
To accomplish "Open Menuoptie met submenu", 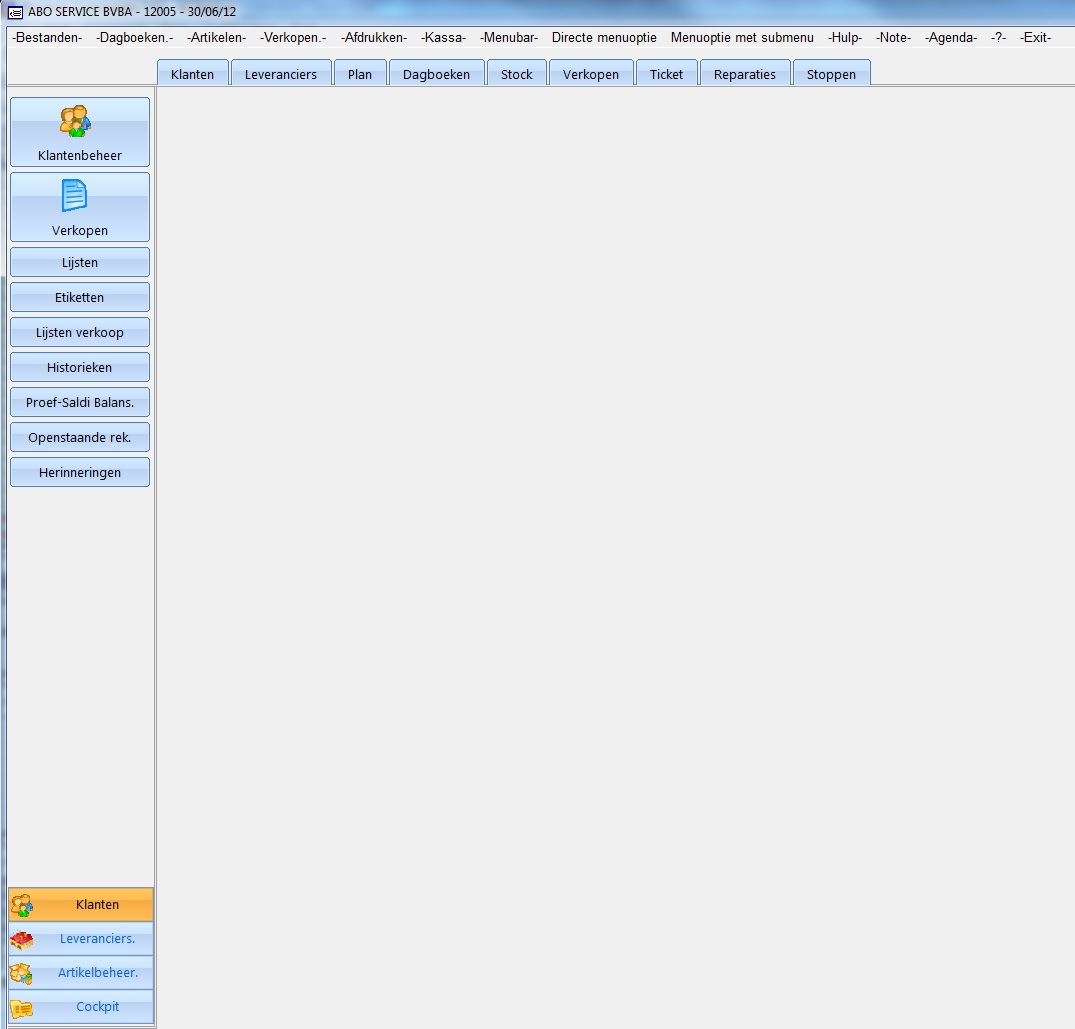I will point(742,37).
